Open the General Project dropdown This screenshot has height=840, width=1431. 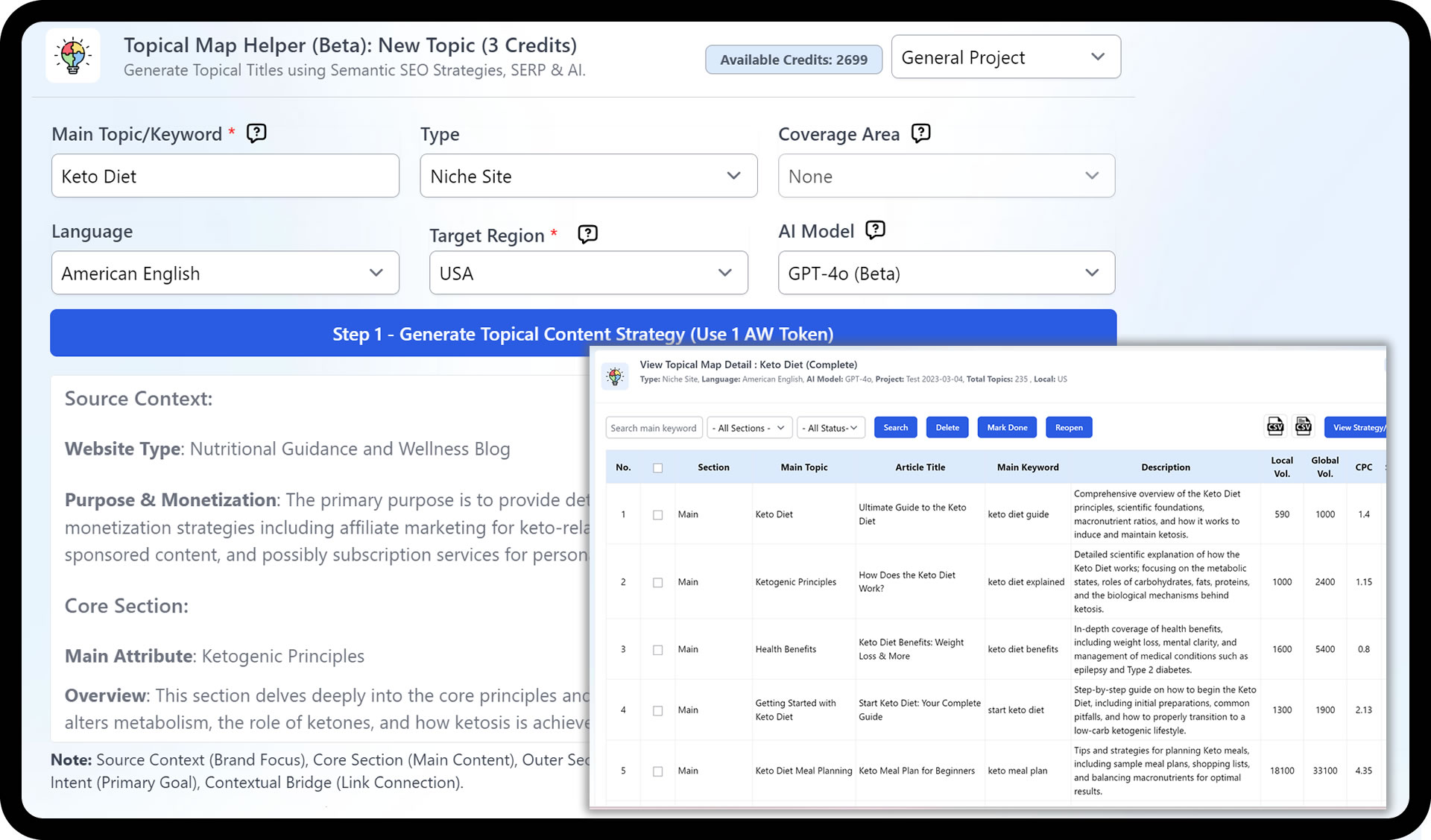[1005, 57]
